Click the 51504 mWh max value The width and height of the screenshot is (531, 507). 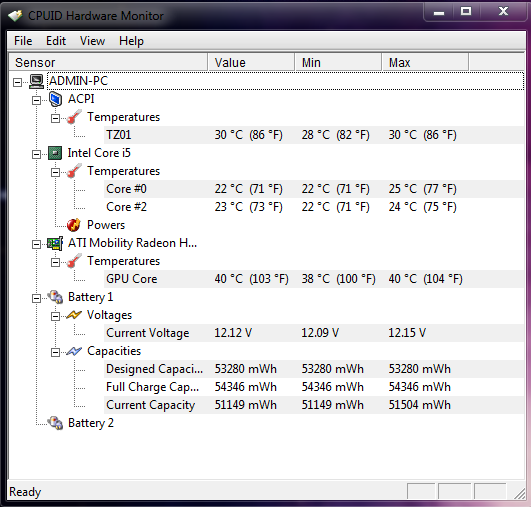tap(420, 405)
